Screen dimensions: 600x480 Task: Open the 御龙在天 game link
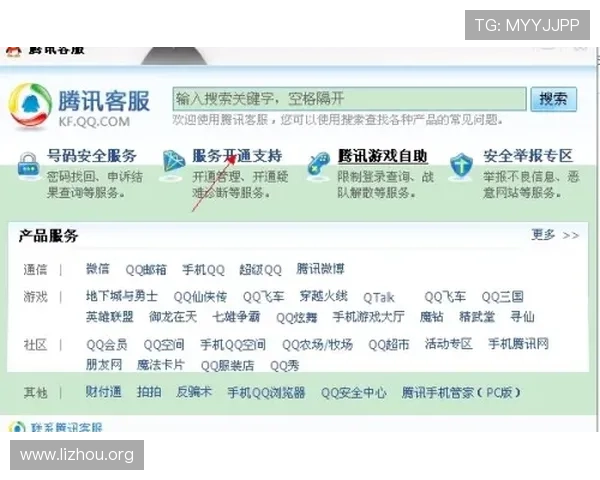173,317
